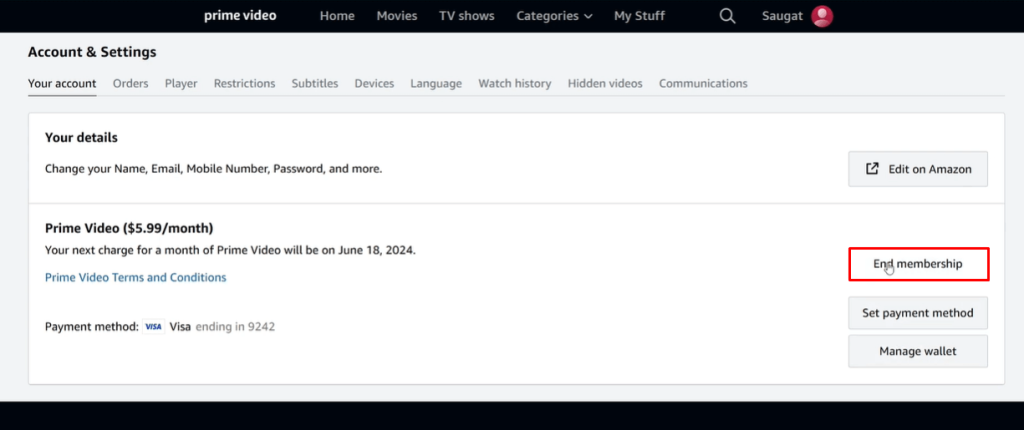Open Manage wallet
The width and height of the screenshot is (1024, 430).
click(917, 351)
